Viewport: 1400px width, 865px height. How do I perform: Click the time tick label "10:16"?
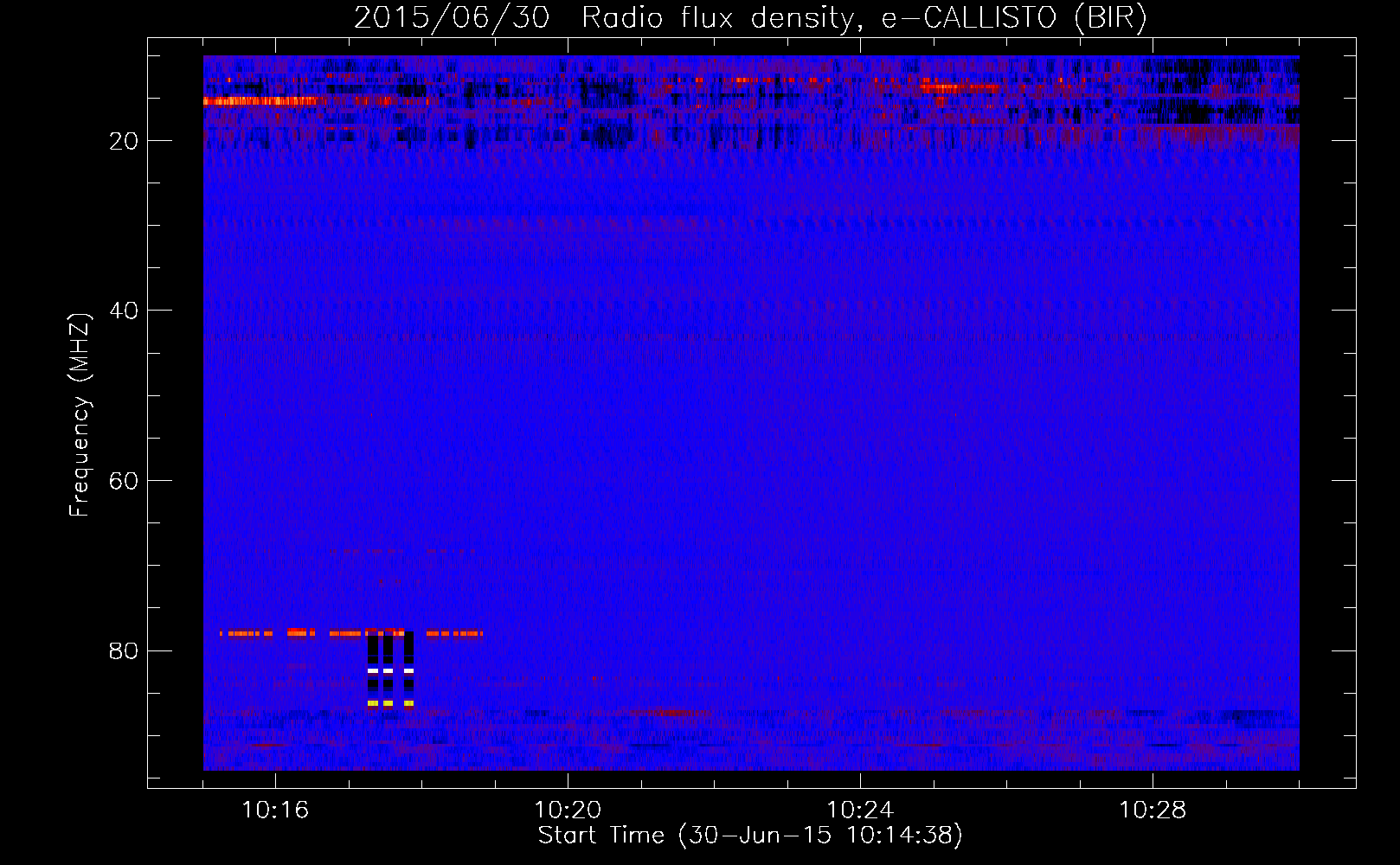click(x=275, y=810)
